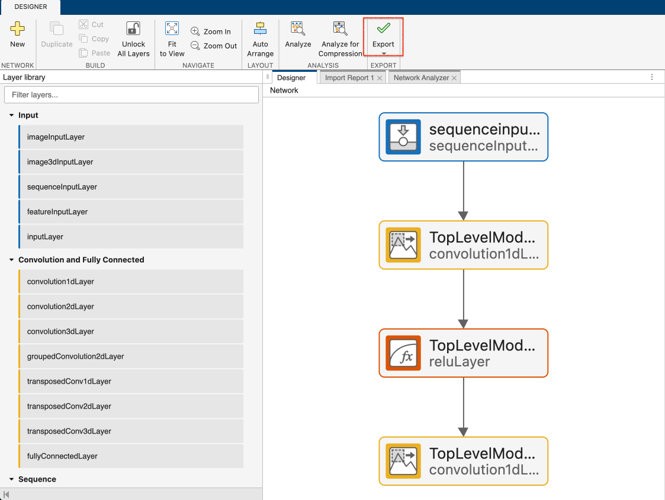Click the Cut scissors icon
The image size is (665, 500).
point(84,24)
